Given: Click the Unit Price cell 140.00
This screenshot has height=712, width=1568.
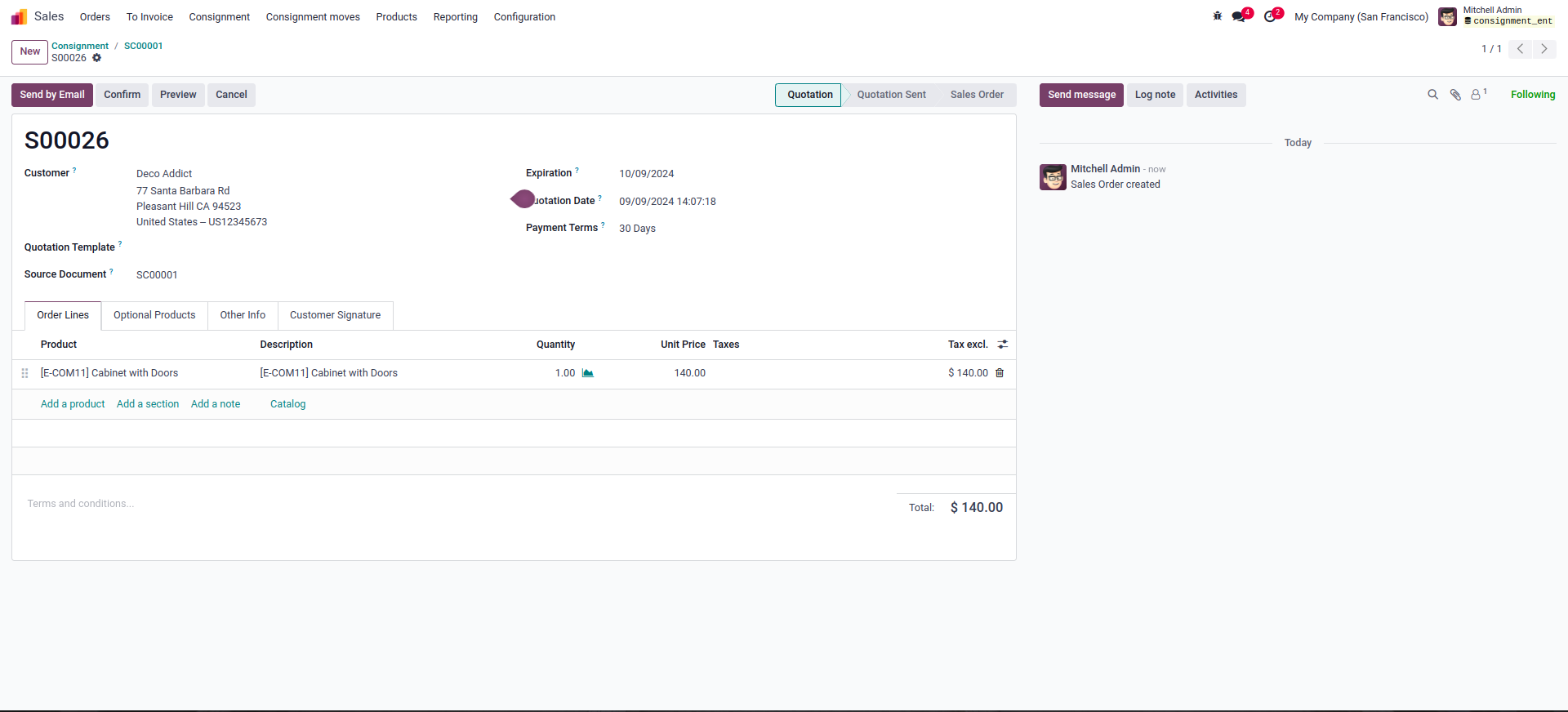Looking at the screenshot, I should [x=689, y=373].
